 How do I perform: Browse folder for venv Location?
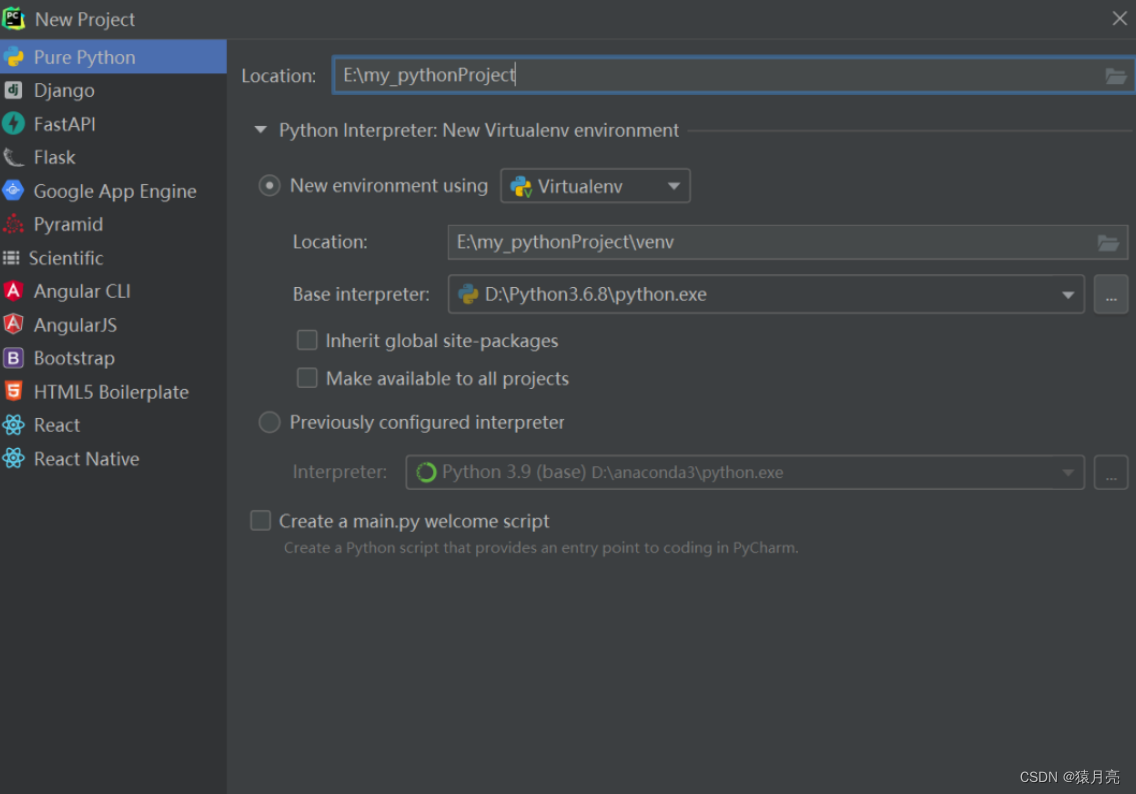point(1108,243)
